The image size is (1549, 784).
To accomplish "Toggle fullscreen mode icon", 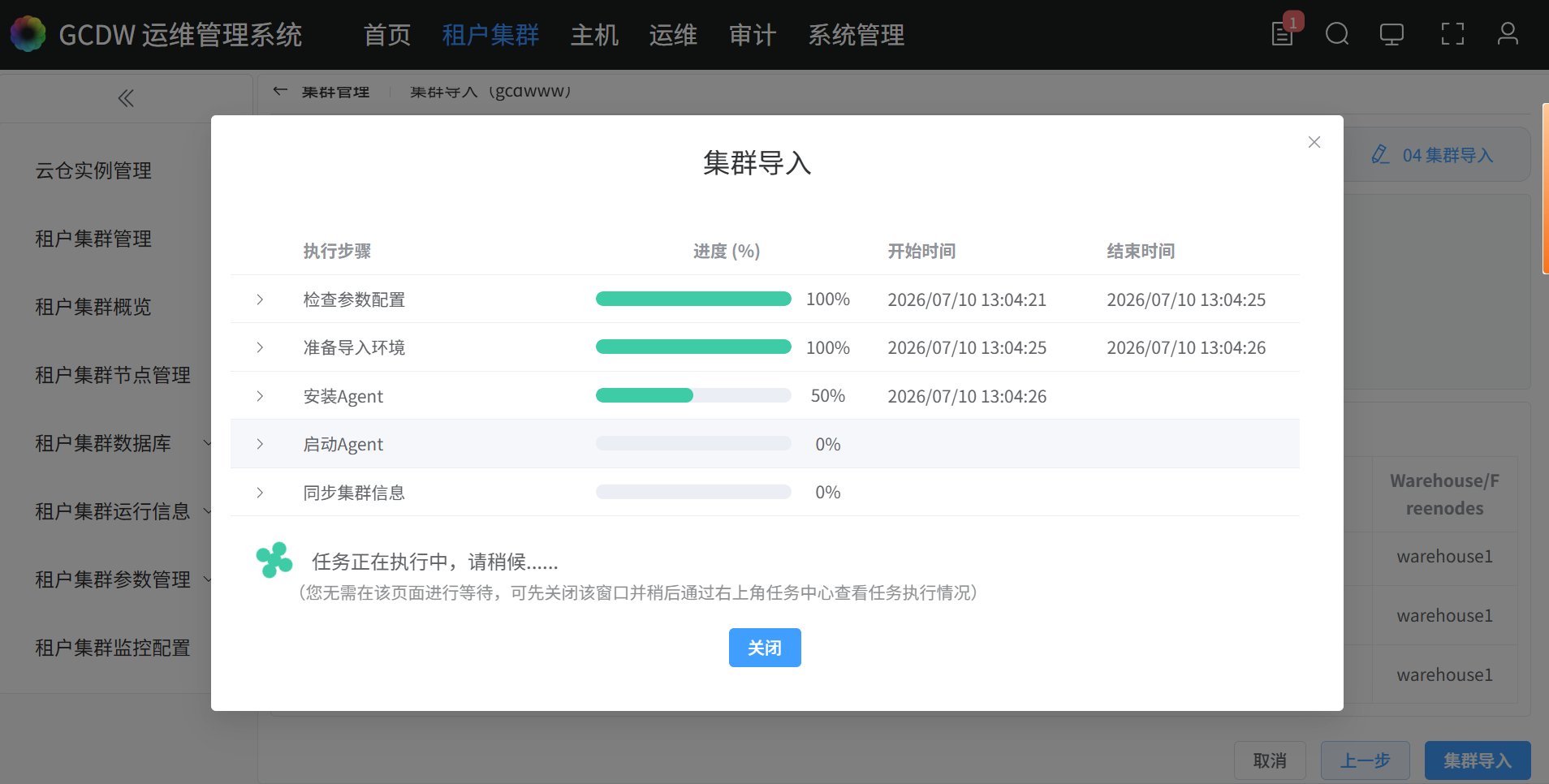I will 1452,34.
